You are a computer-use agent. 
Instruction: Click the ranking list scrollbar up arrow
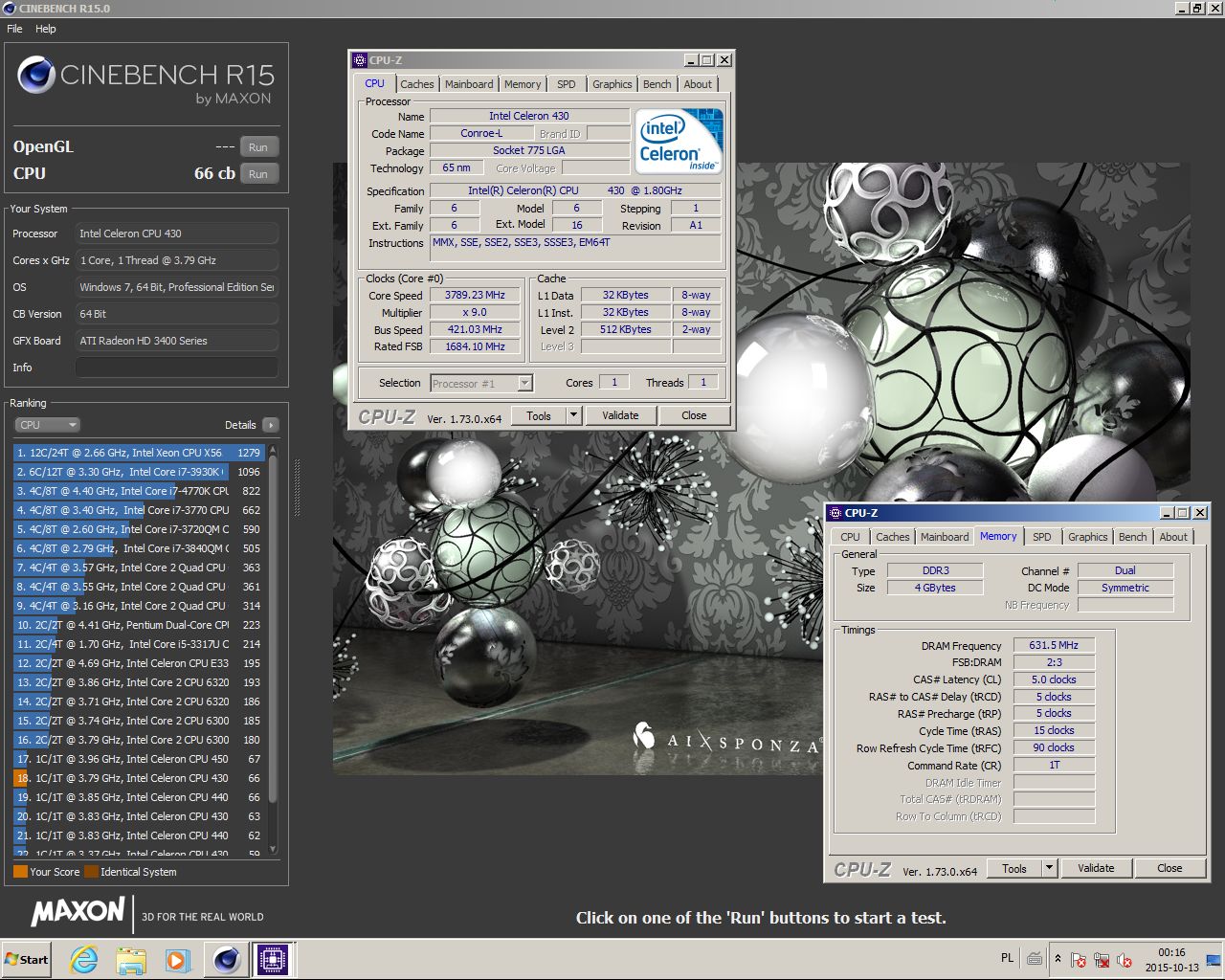[273, 449]
